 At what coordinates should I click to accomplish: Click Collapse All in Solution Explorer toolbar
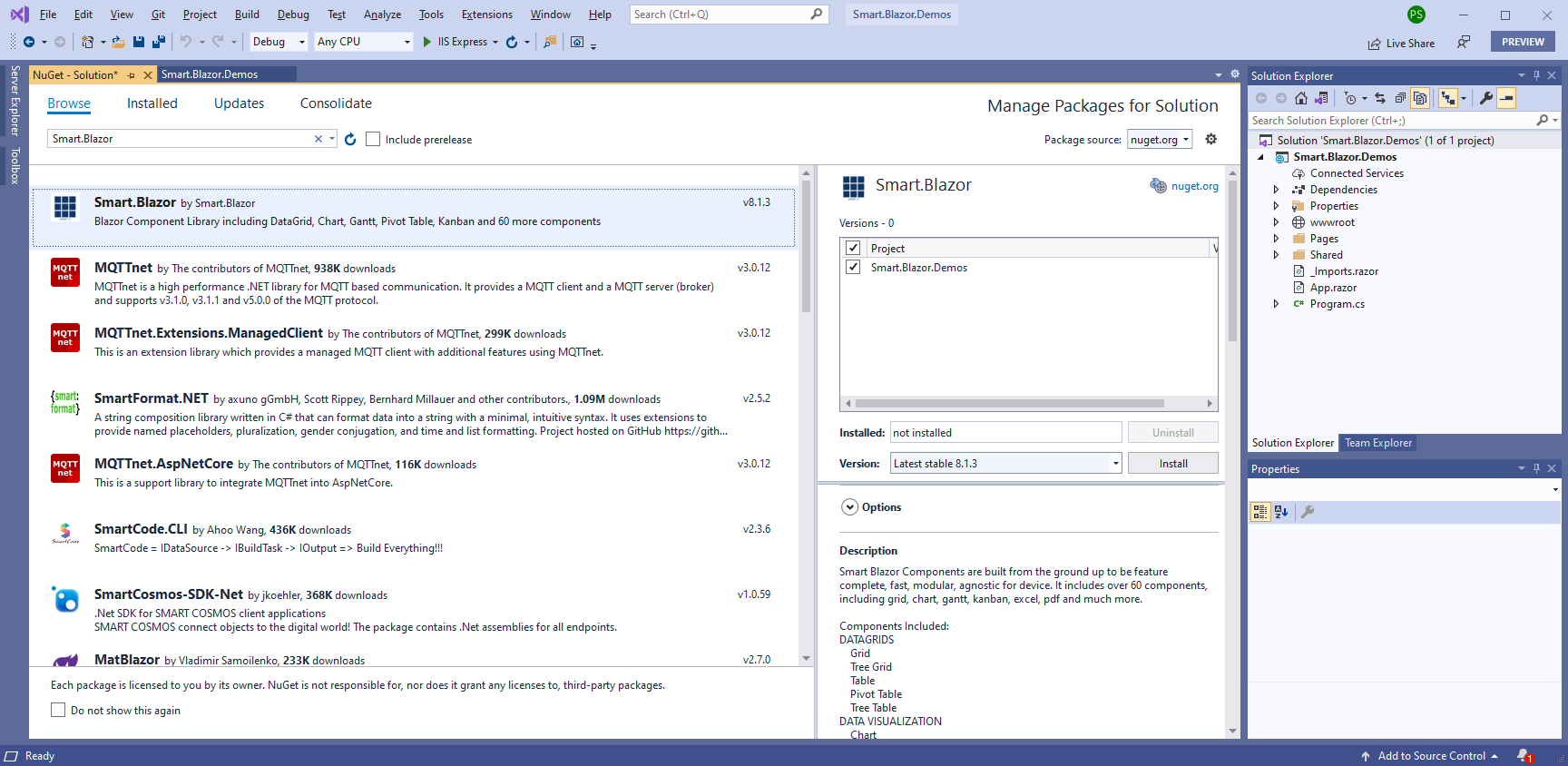[x=1400, y=98]
